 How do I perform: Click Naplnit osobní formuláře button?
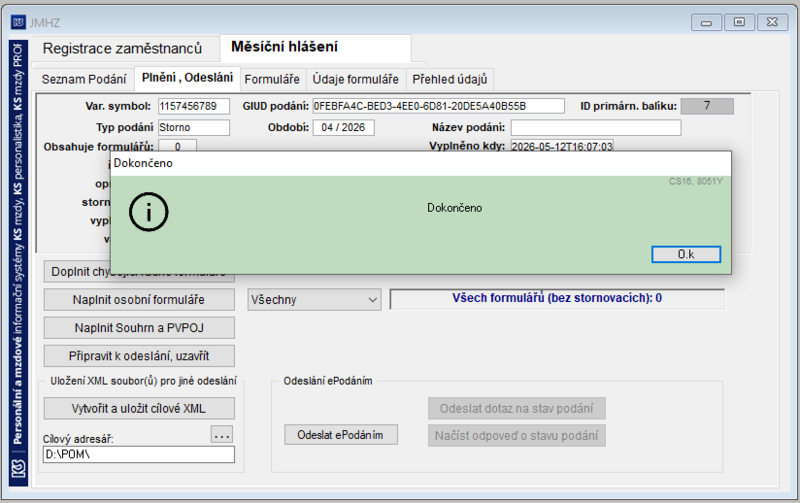[139, 299]
